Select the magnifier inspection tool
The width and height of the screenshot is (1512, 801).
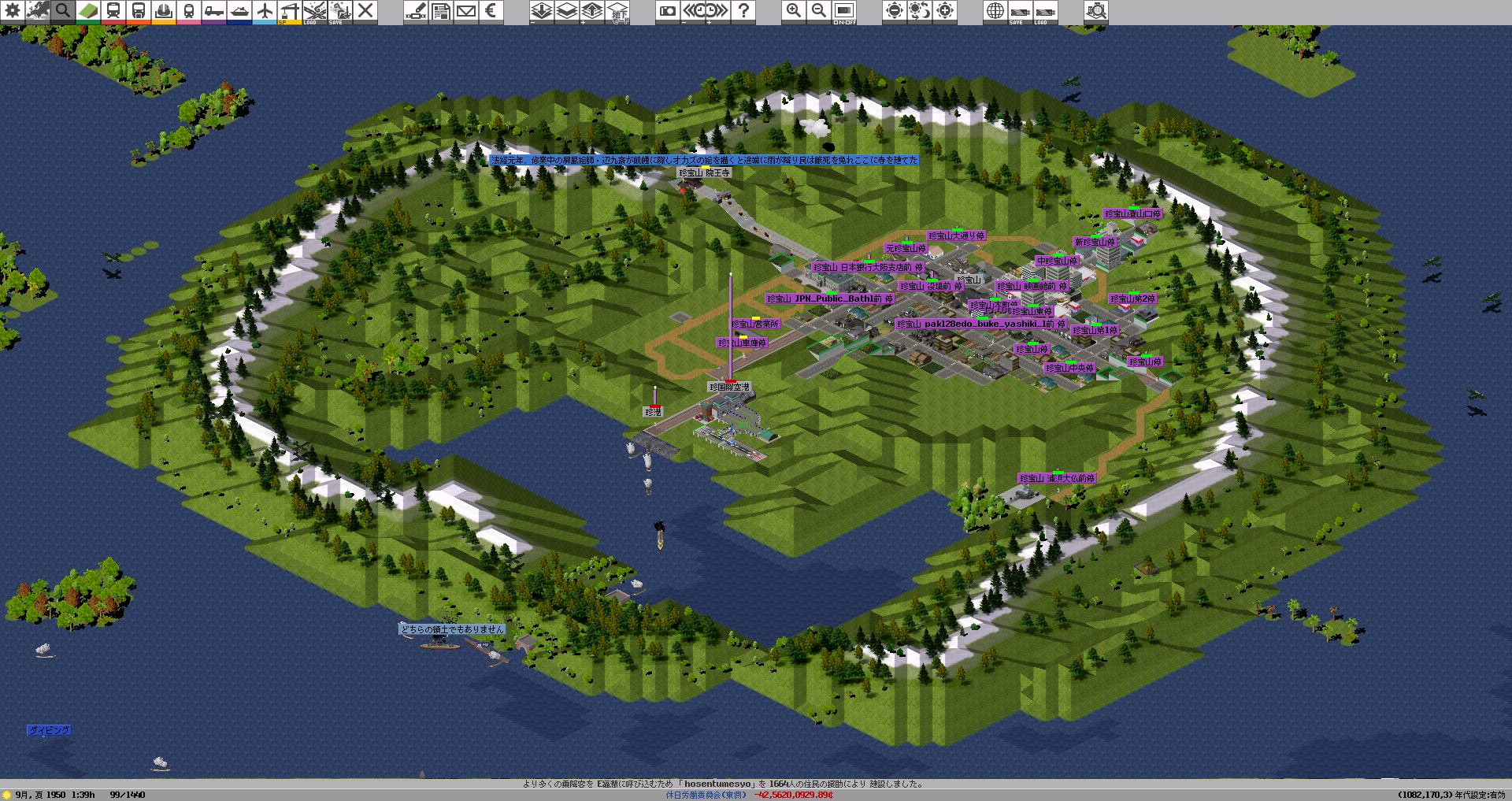coord(63,12)
